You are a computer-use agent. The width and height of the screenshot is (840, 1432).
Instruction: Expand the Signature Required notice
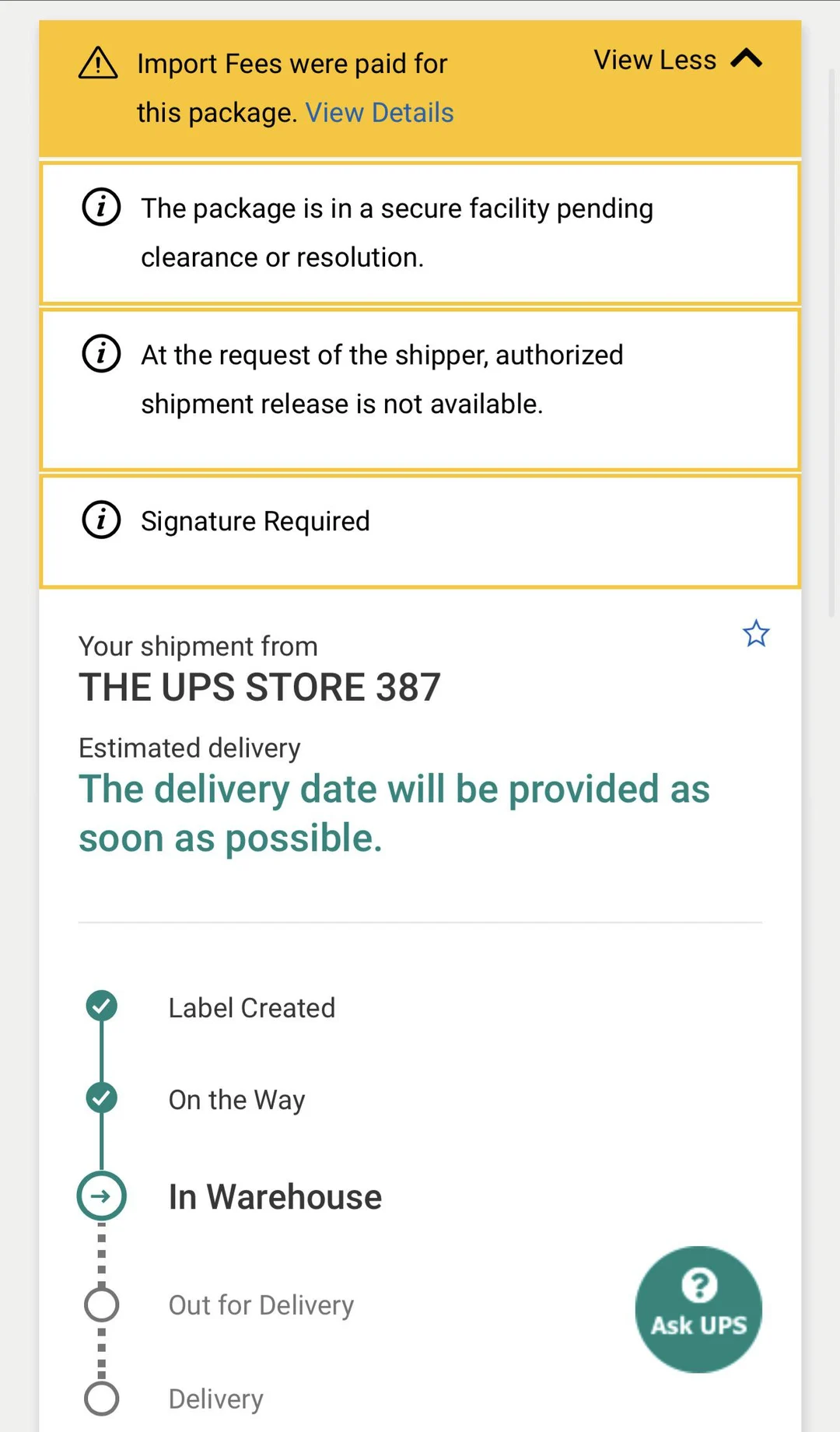[x=255, y=520]
